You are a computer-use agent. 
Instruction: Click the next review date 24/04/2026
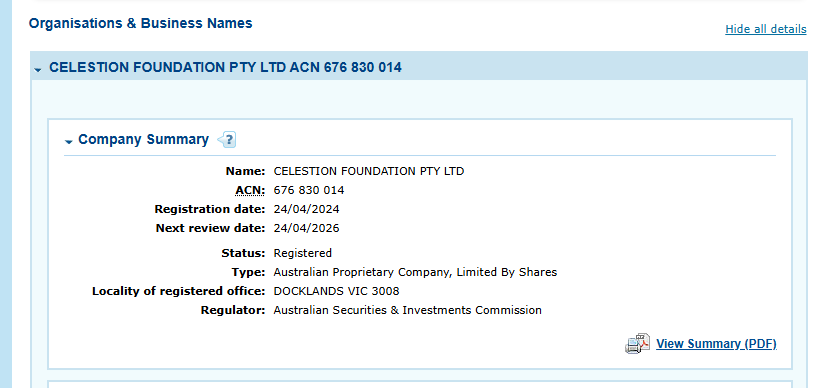point(306,228)
